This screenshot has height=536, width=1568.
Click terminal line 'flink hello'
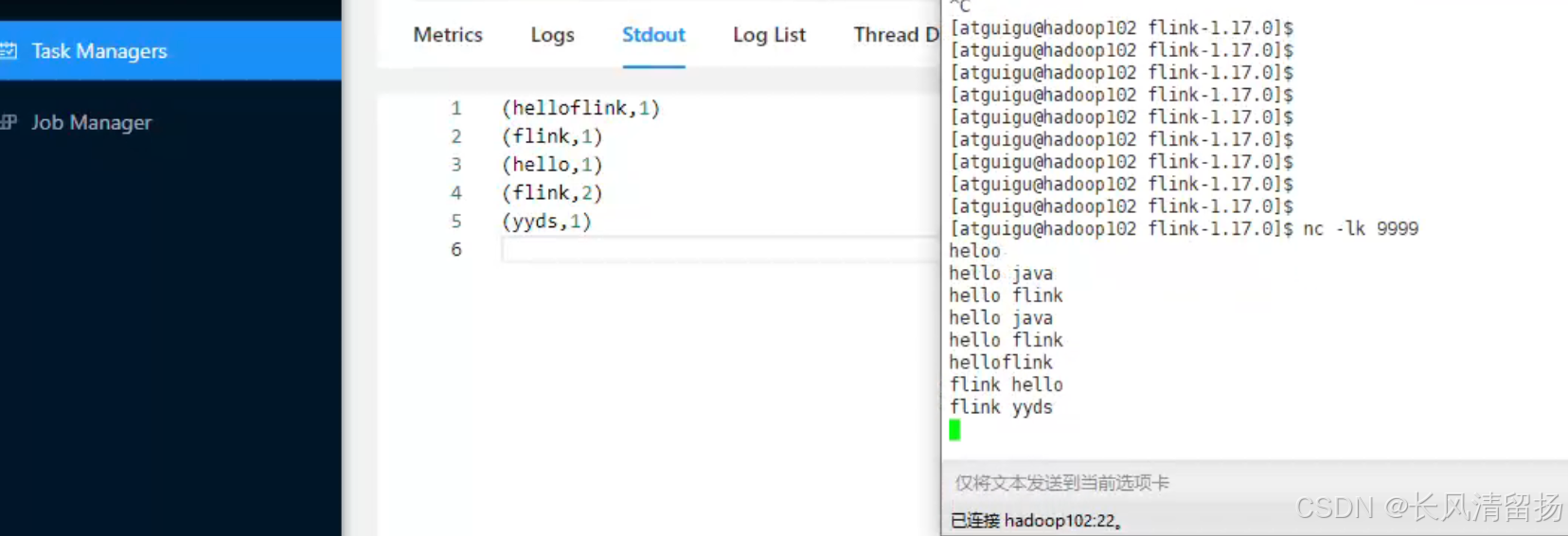(x=1006, y=384)
